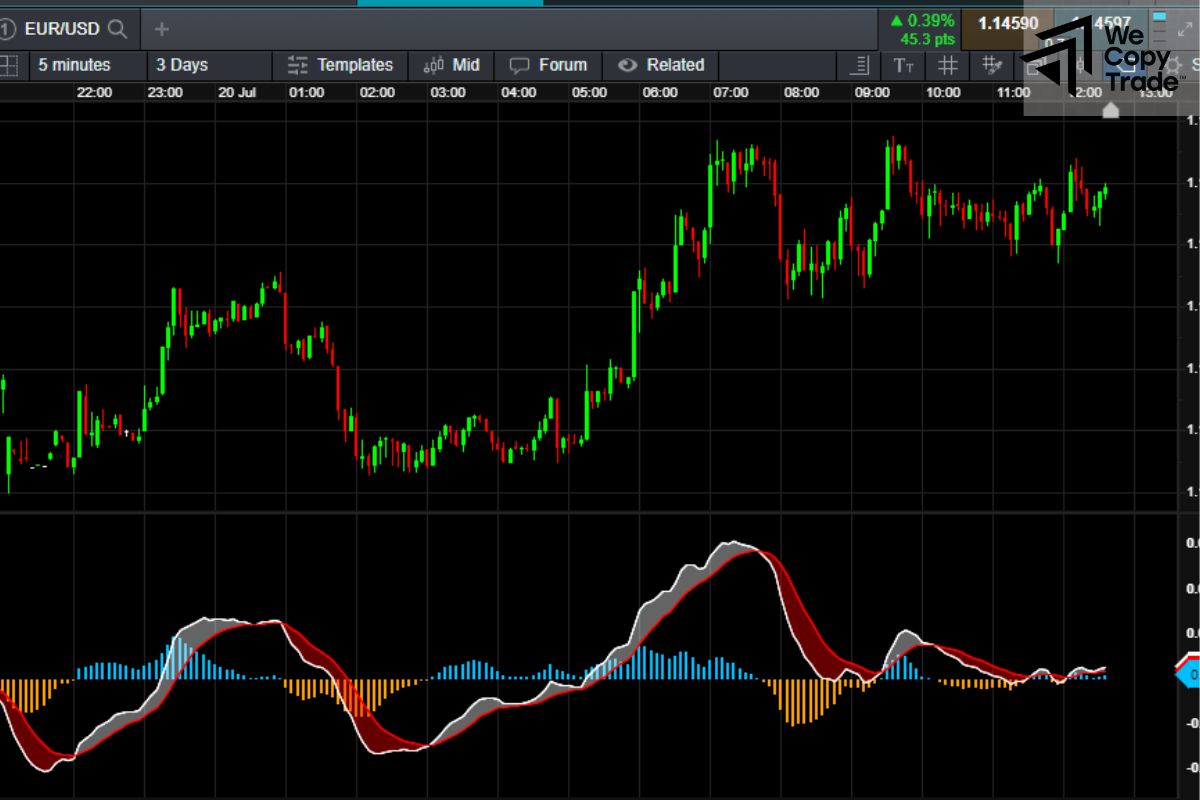The width and height of the screenshot is (1200, 800).
Task: Toggle the chart link group 1 icon
Action: (x=7, y=28)
